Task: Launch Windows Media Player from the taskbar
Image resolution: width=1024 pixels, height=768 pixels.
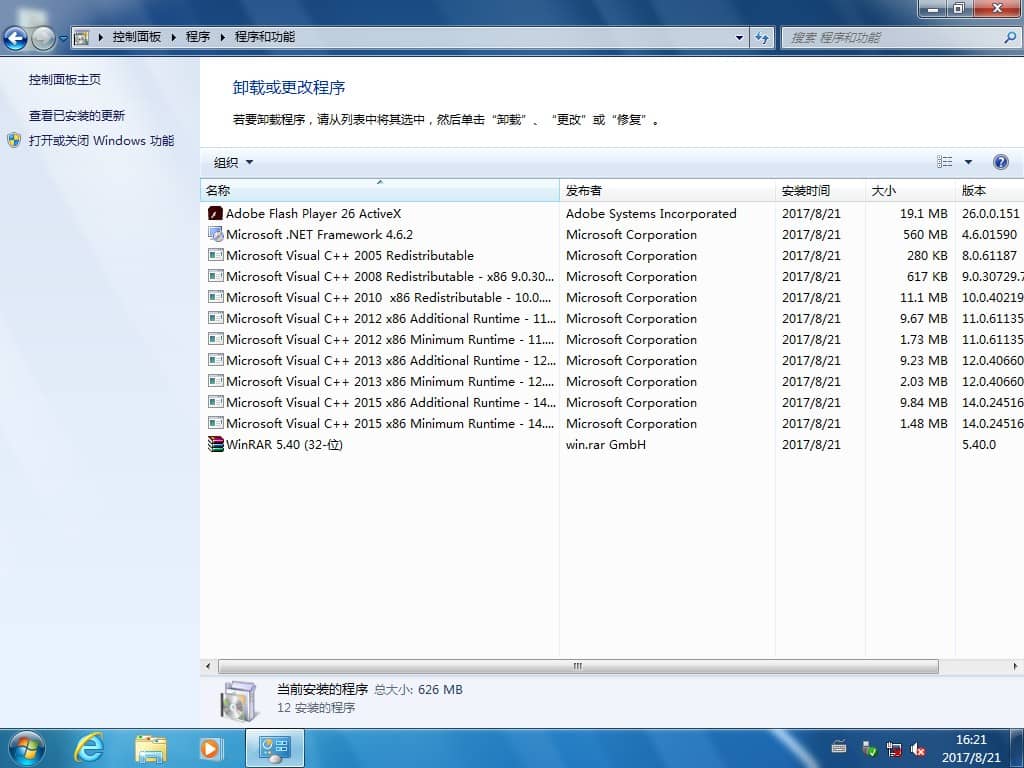Action: pyautogui.click(x=210, y=747)
